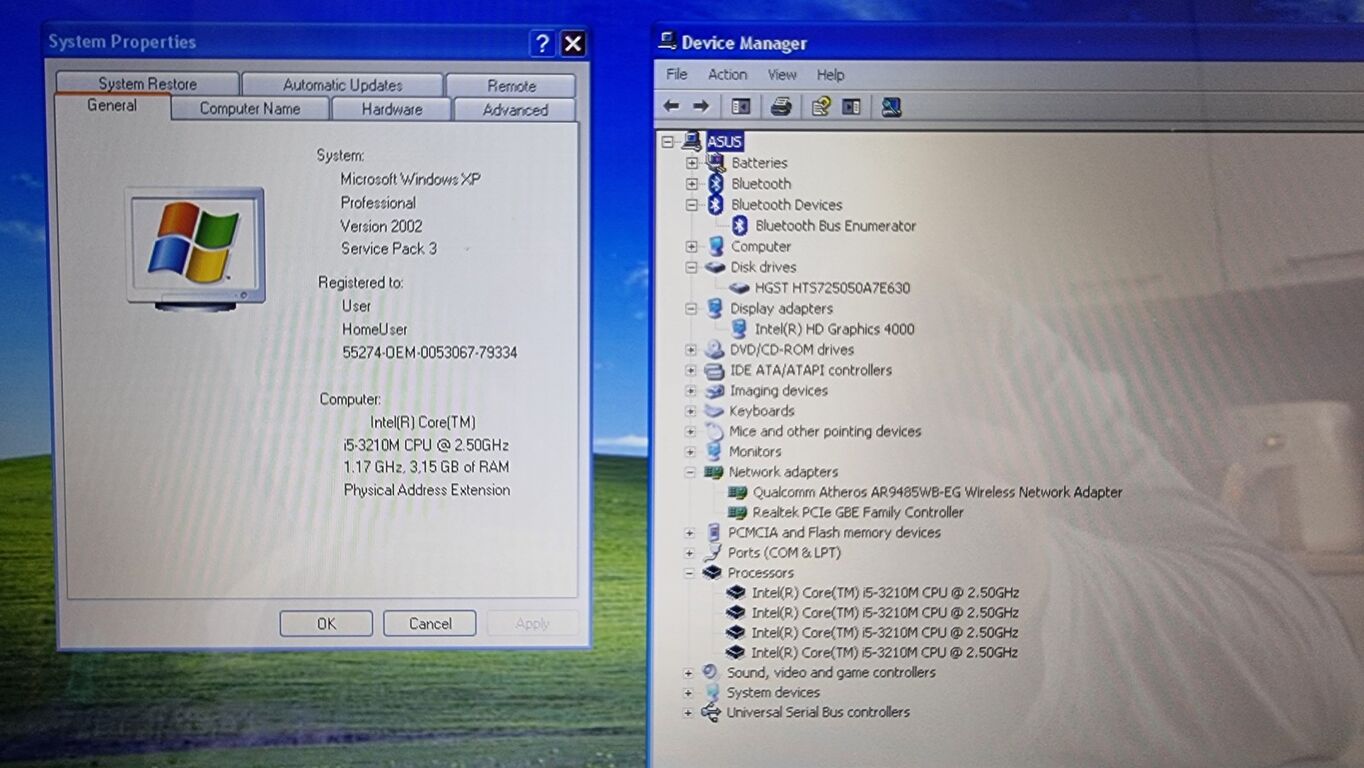
Task: Click the Qualcomm Atheros wireless adapter icon
Action: pyautogui.click(x=738, y=492)
